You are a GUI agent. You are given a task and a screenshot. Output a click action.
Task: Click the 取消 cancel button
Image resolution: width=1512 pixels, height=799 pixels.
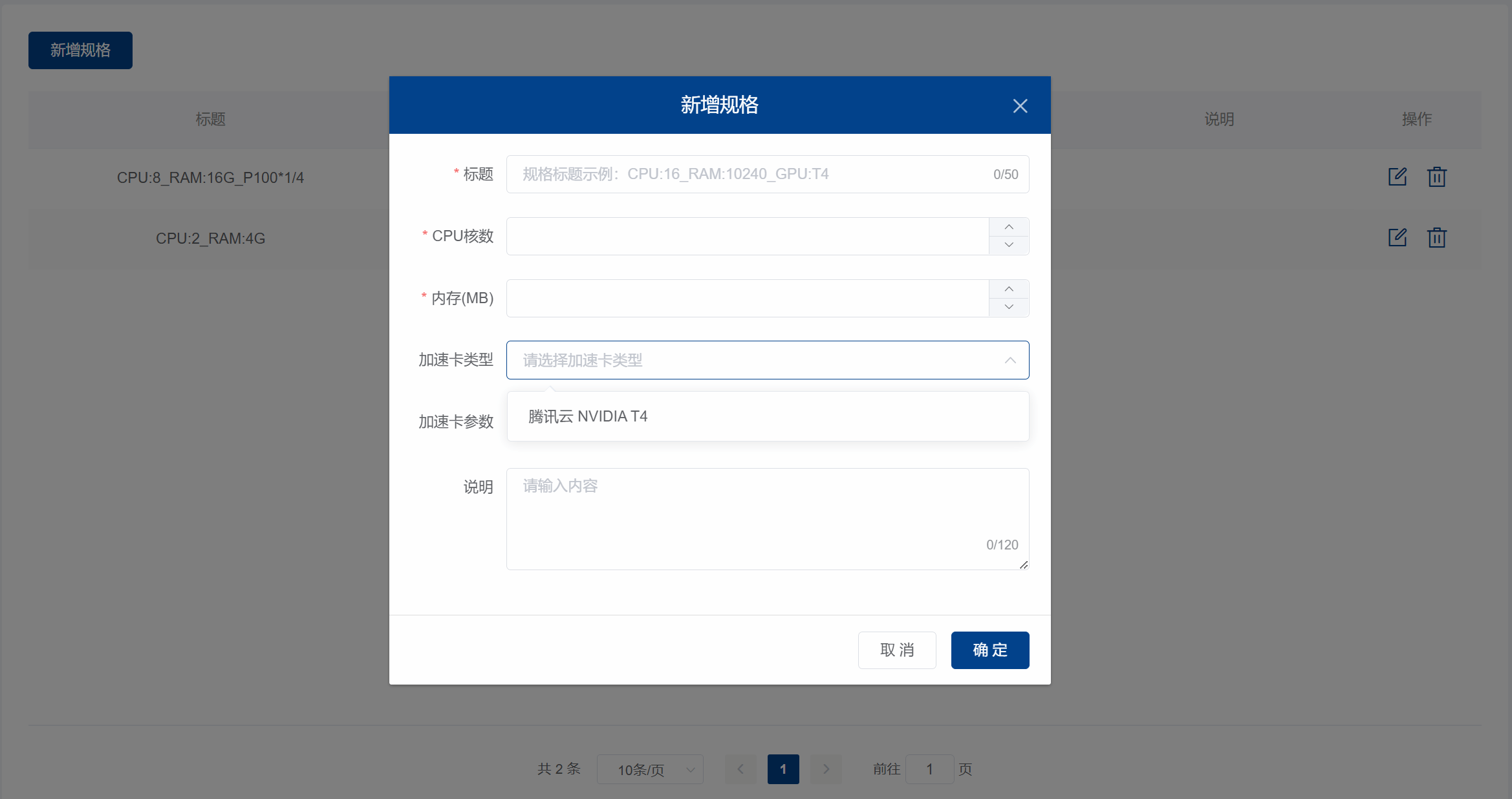[x=896, y=650]
